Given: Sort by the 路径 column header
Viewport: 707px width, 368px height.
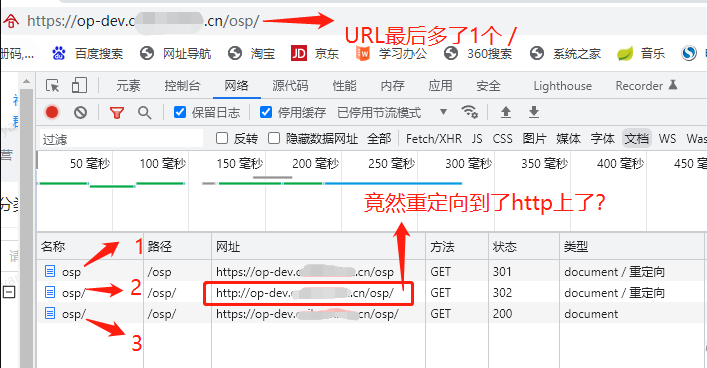Looking at the screenshot, I should coord(178,246).
